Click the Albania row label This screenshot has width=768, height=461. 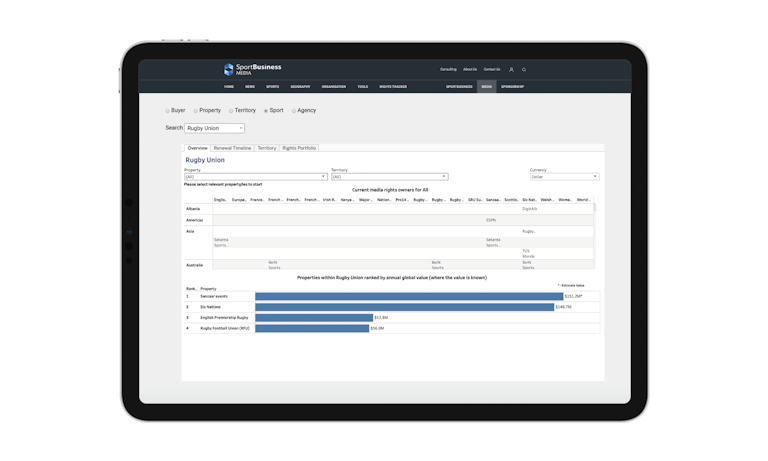click(x=193, y=209)
